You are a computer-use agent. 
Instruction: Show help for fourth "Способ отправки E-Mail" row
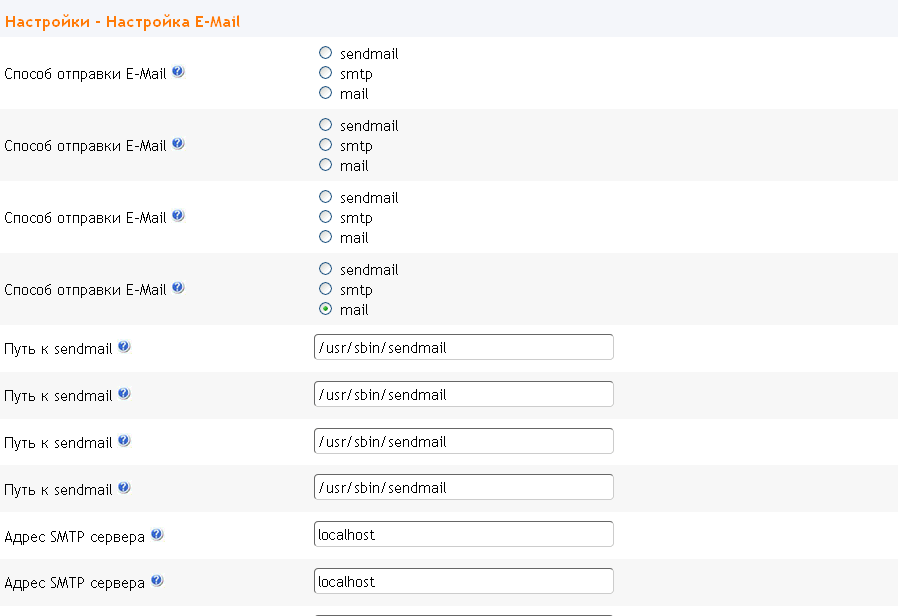coord(178,288)
